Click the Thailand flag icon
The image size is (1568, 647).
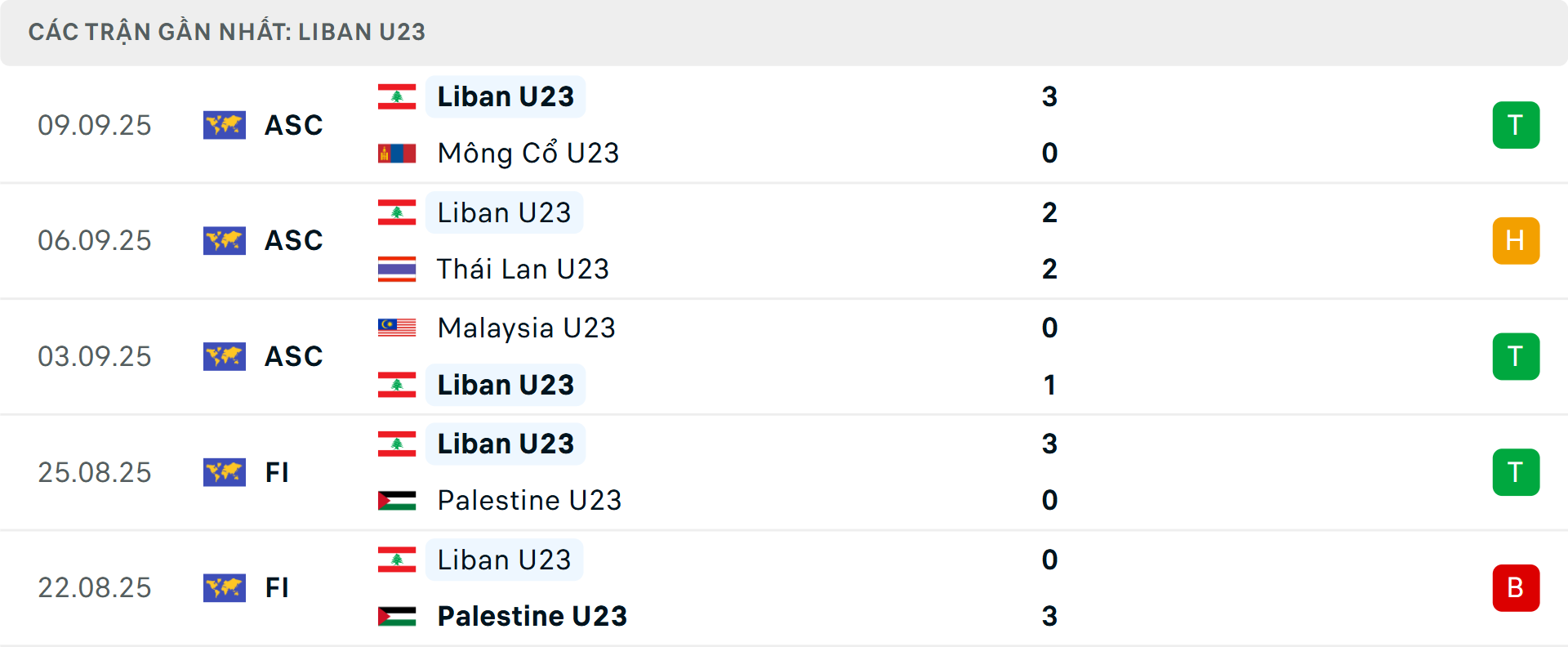coord(398,269)
